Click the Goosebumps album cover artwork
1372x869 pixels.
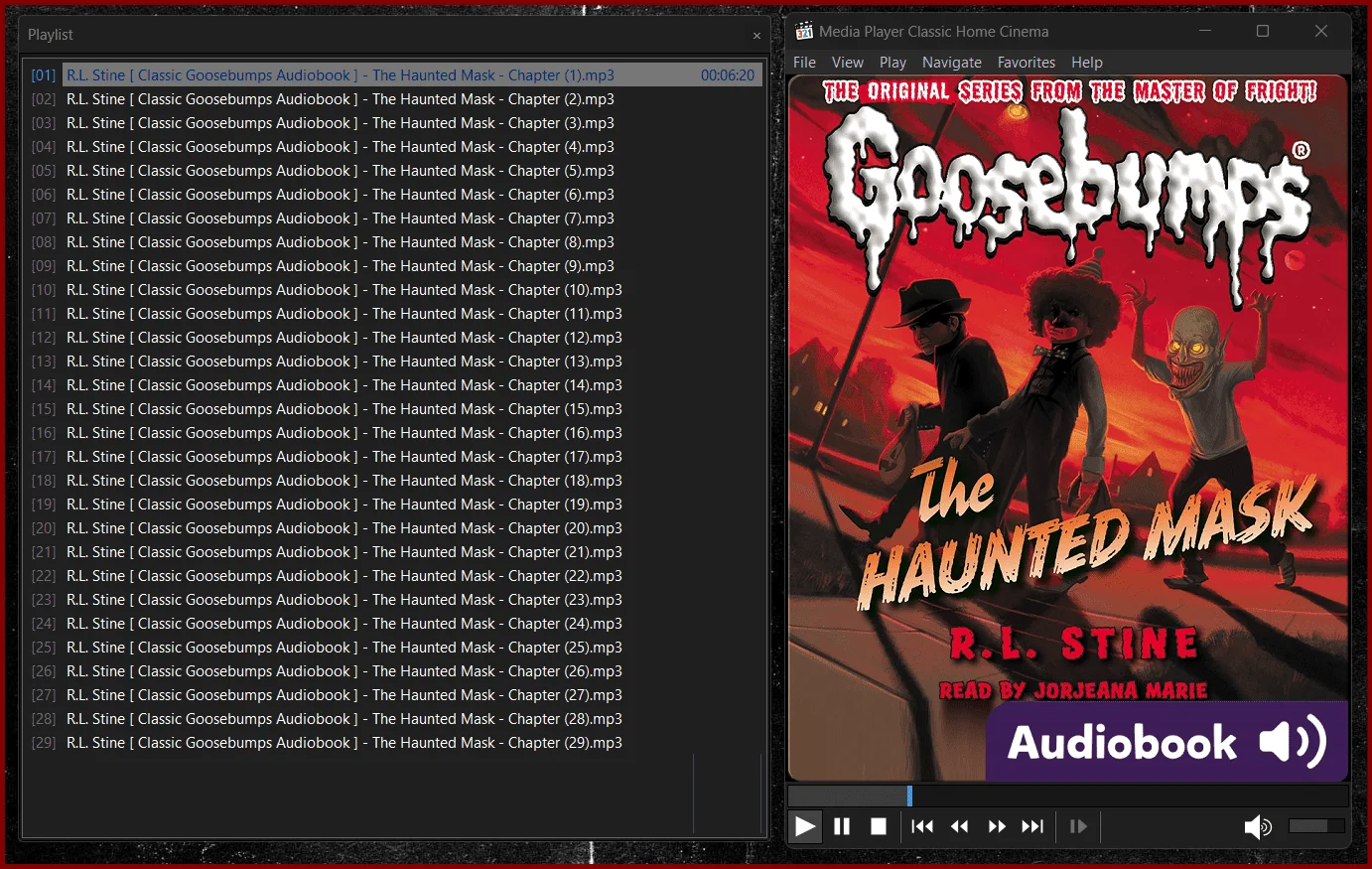pyautogui.click(x=1068, y=428)
